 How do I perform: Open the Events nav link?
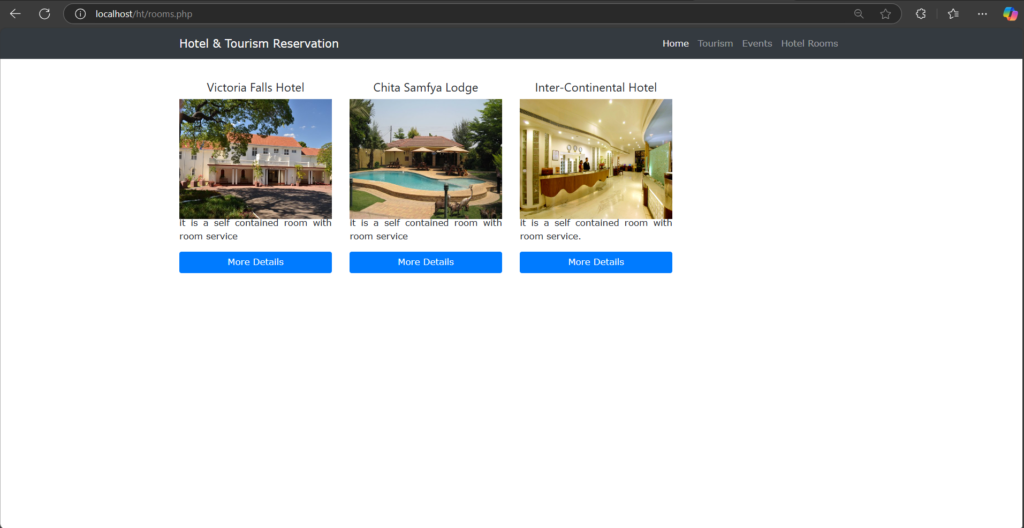click(757, 44)
